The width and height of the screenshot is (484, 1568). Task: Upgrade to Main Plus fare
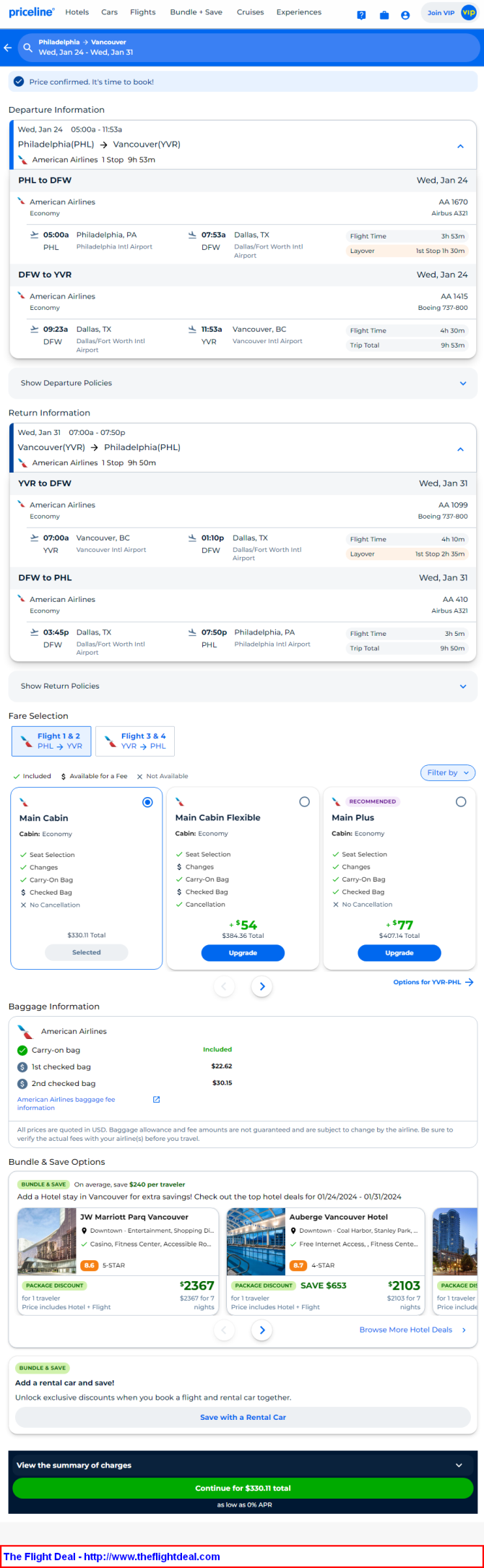coord(399,953)
